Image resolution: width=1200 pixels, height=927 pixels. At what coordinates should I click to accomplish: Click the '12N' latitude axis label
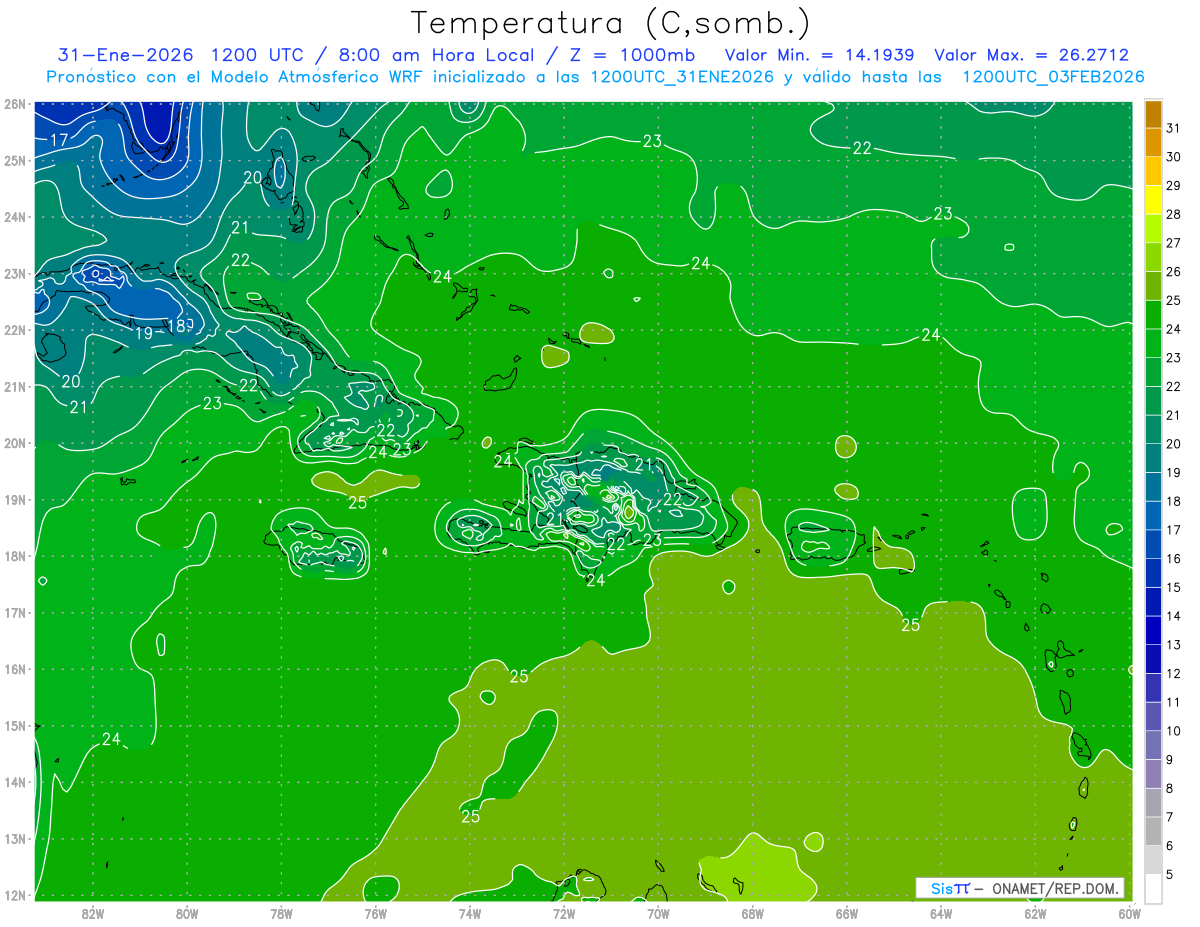(15, 895)
